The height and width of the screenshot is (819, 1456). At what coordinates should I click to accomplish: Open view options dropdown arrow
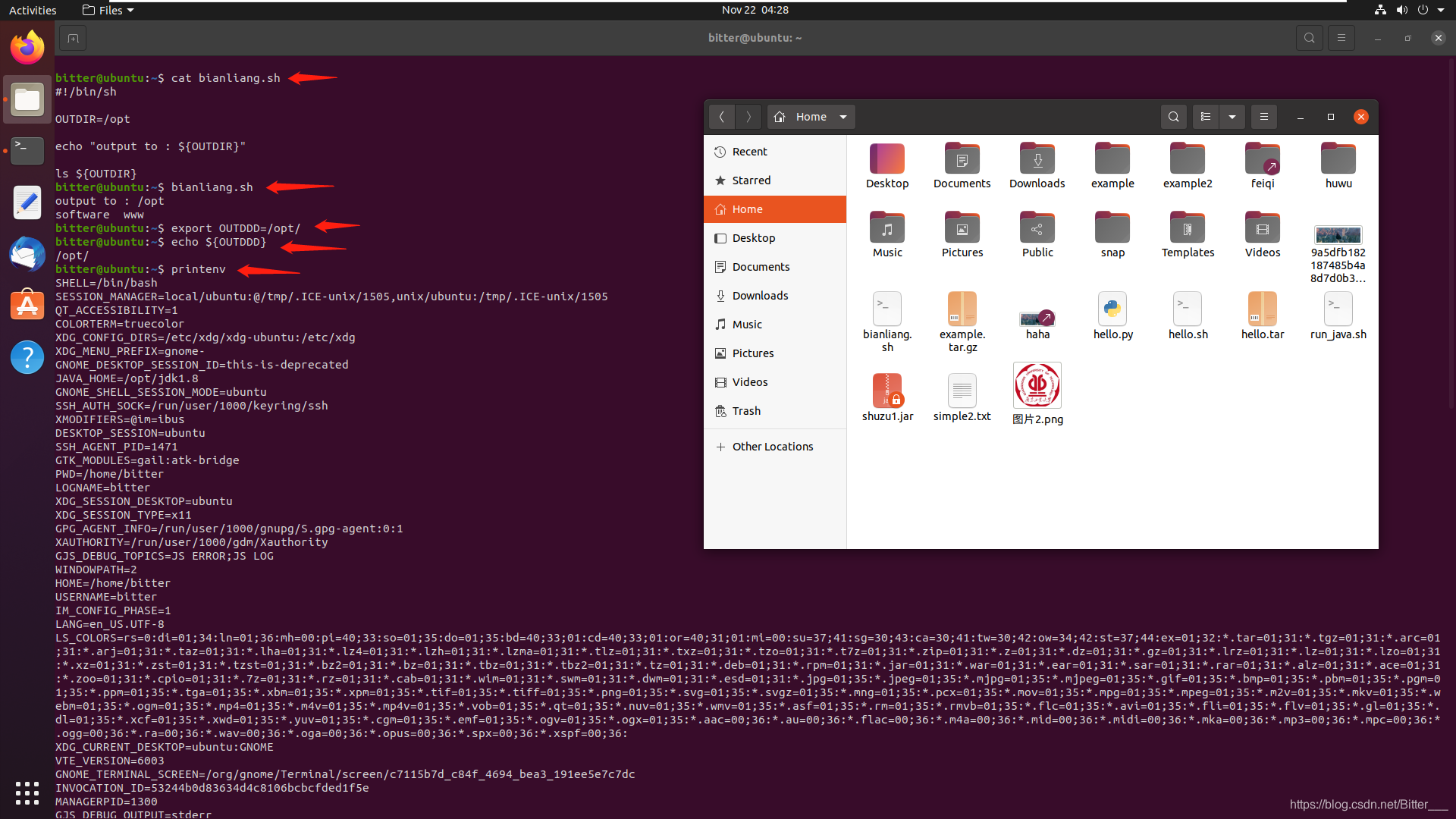click(x=1232, y=117)
